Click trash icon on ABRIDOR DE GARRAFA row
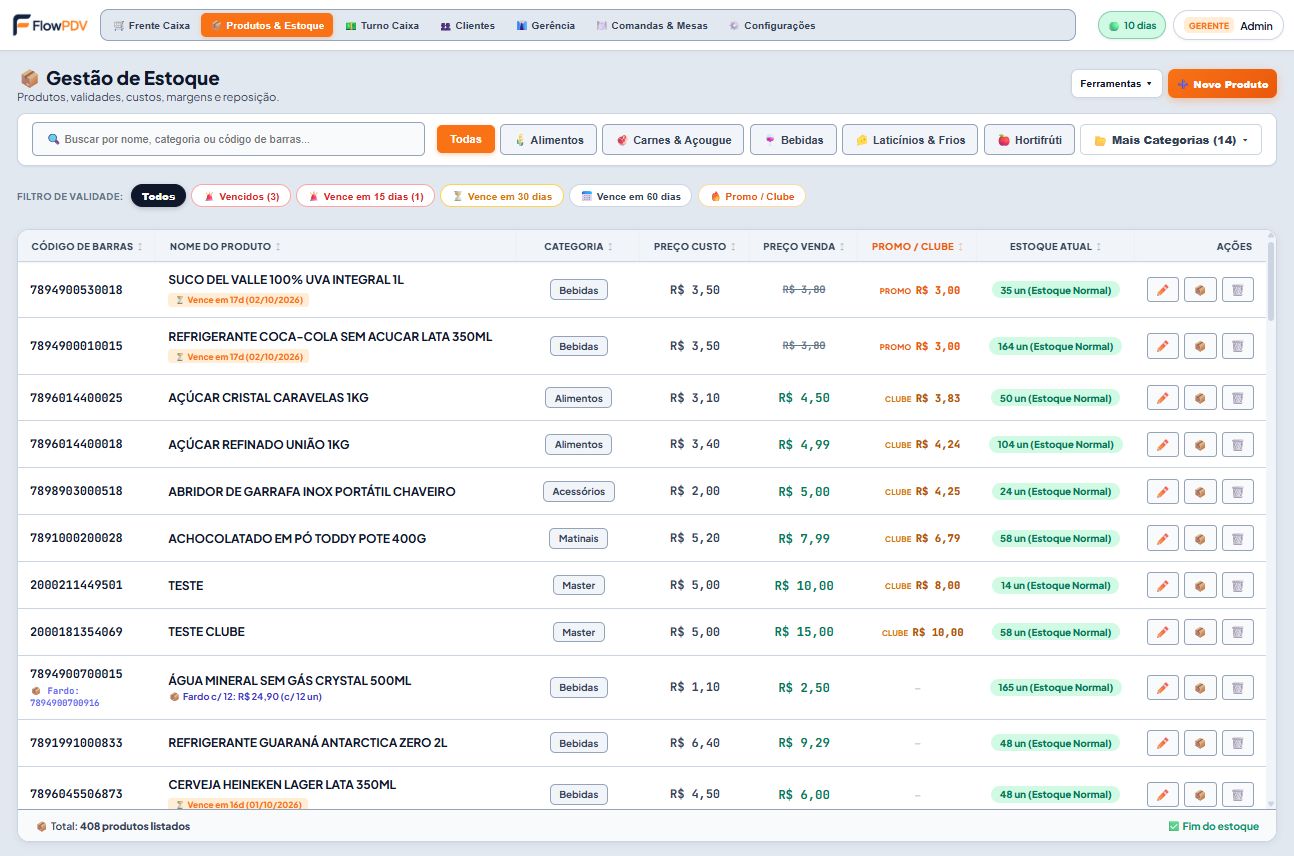The height and width of the screenshot is (856, 1294). point(1237,491)
